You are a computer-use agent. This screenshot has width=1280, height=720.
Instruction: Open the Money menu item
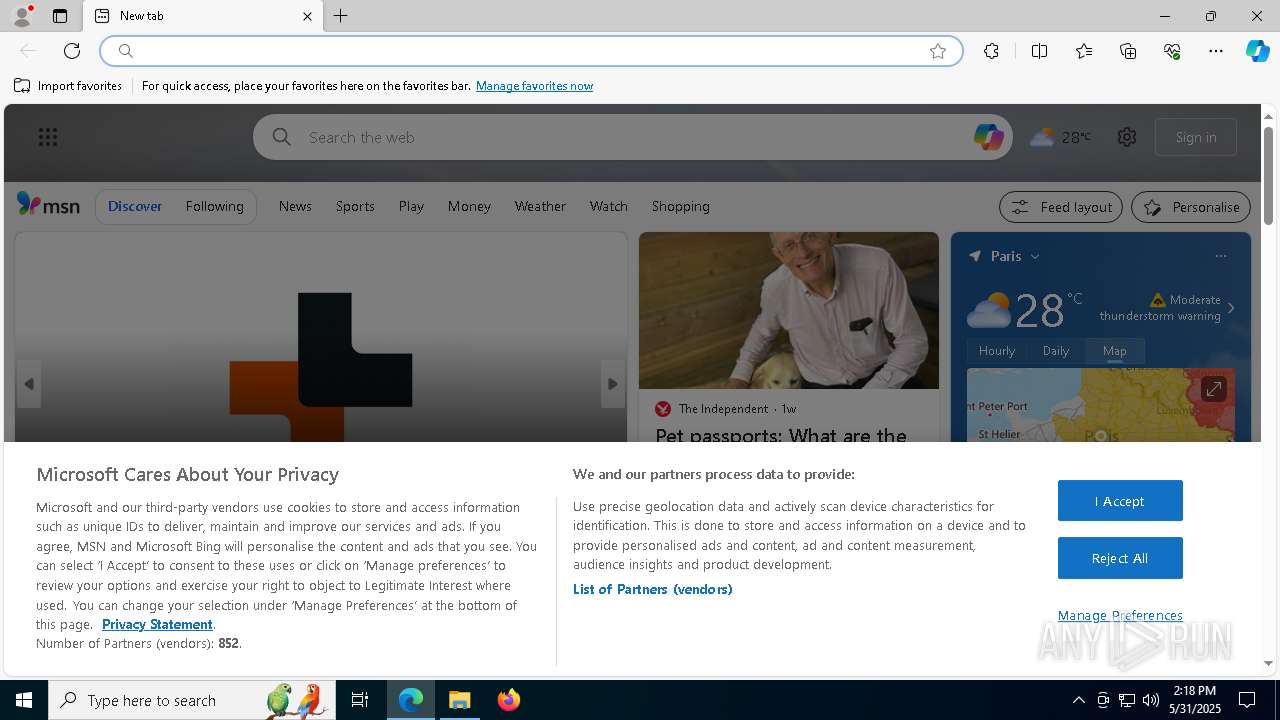pyautogui.click(x=469, y=206)
